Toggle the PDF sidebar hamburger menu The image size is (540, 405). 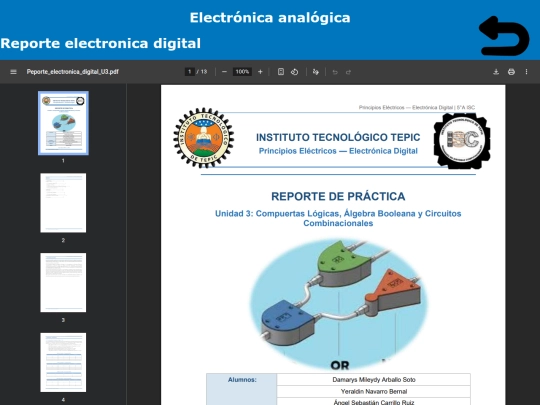tap(13, 72)
